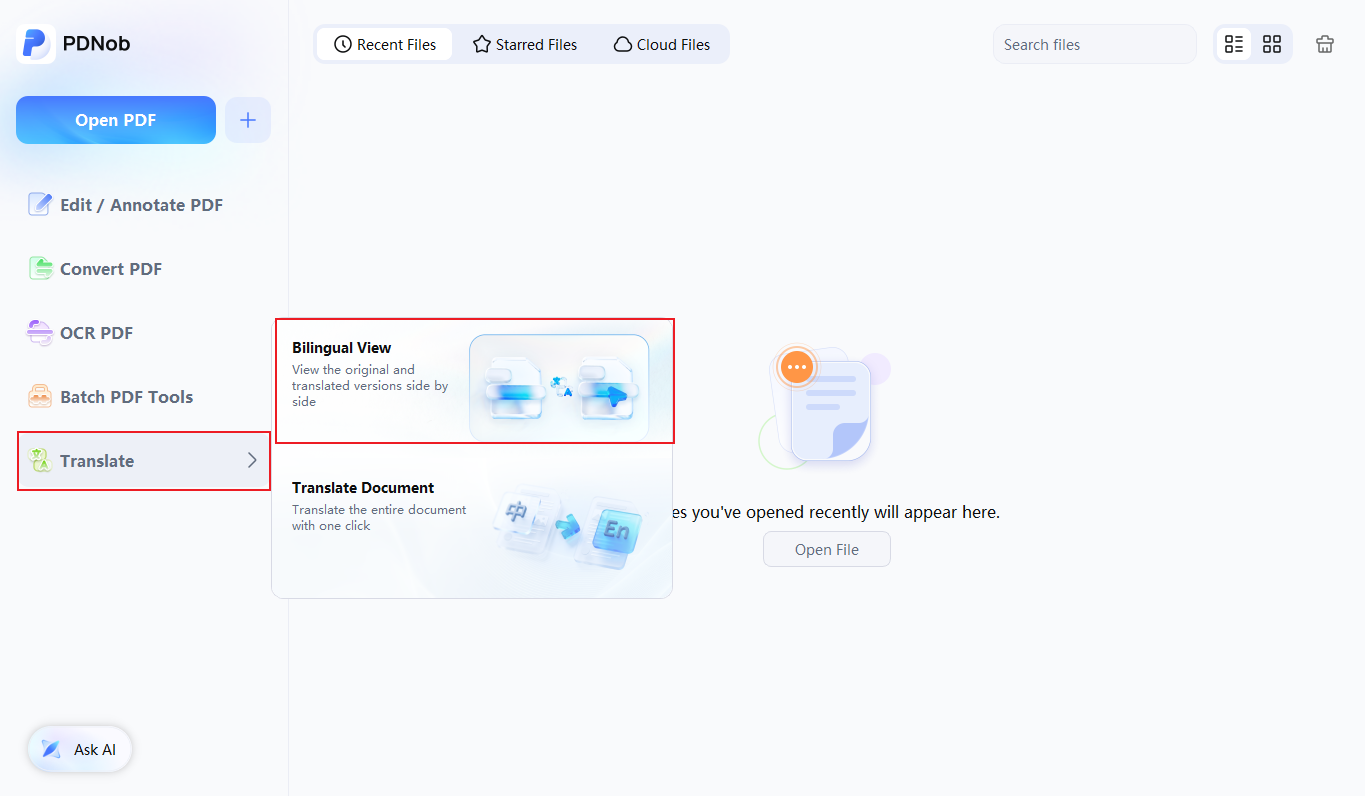The width and height of the screenshot is (1365, 796).
Task: Open the Recent Files tab
Action: click(385, 45)
